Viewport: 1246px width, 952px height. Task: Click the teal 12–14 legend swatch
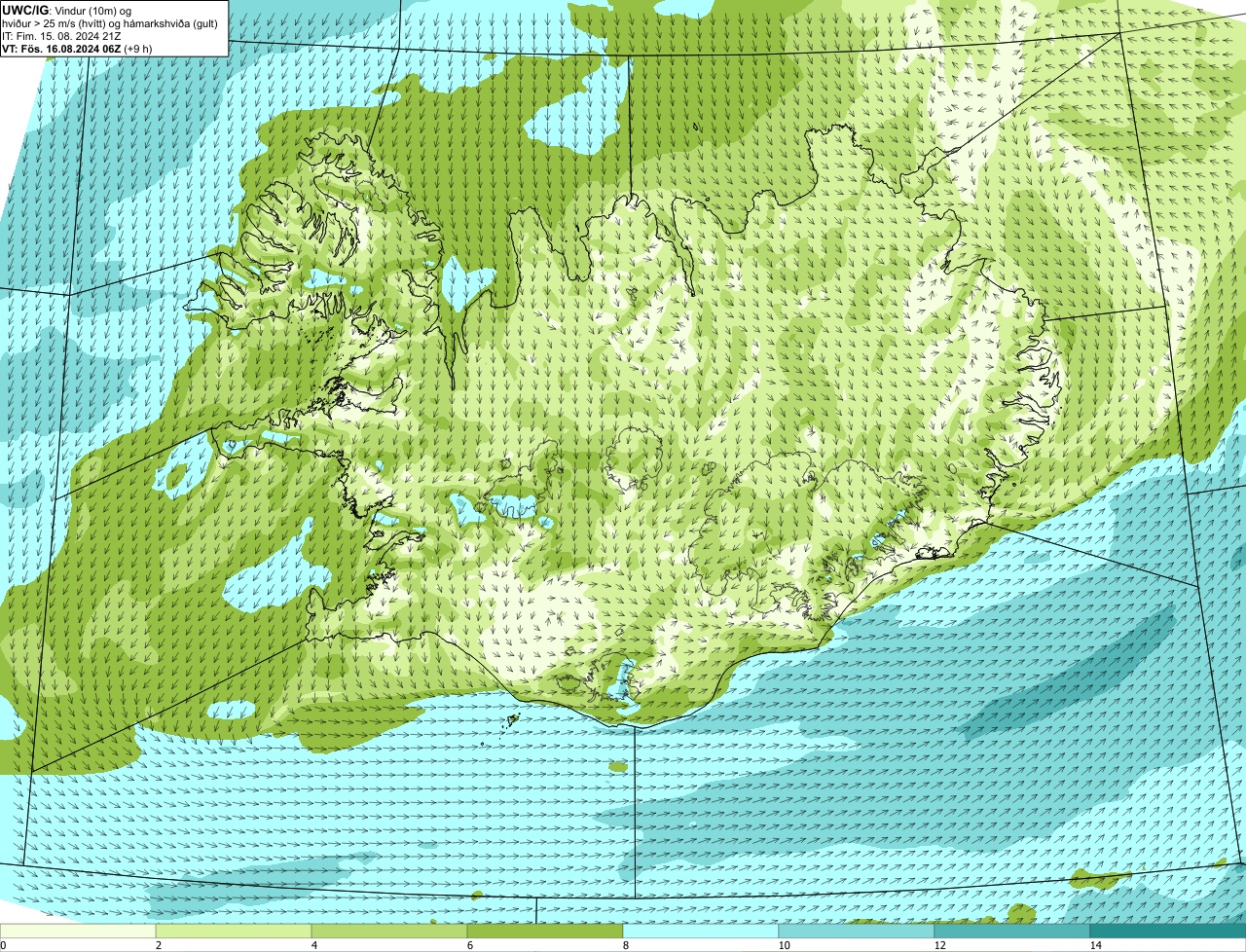pyautogui.click(x=1012, y=932)
